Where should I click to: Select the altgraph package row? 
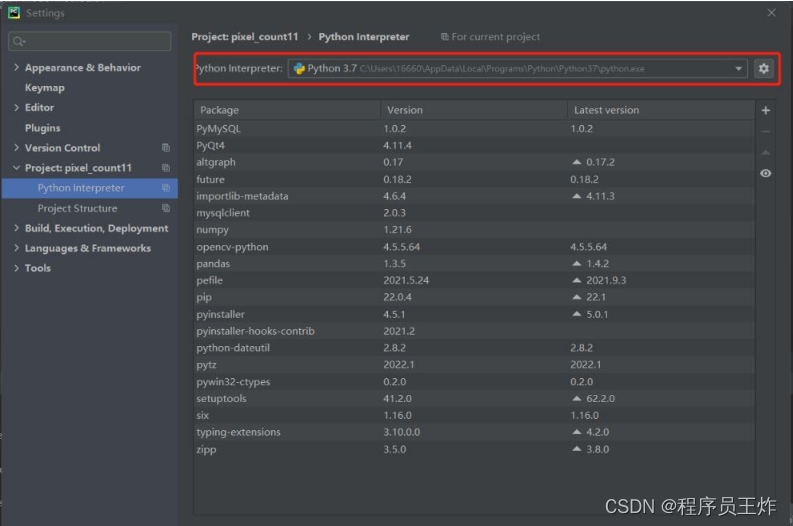pyautogui.click(x=474, y=162)
